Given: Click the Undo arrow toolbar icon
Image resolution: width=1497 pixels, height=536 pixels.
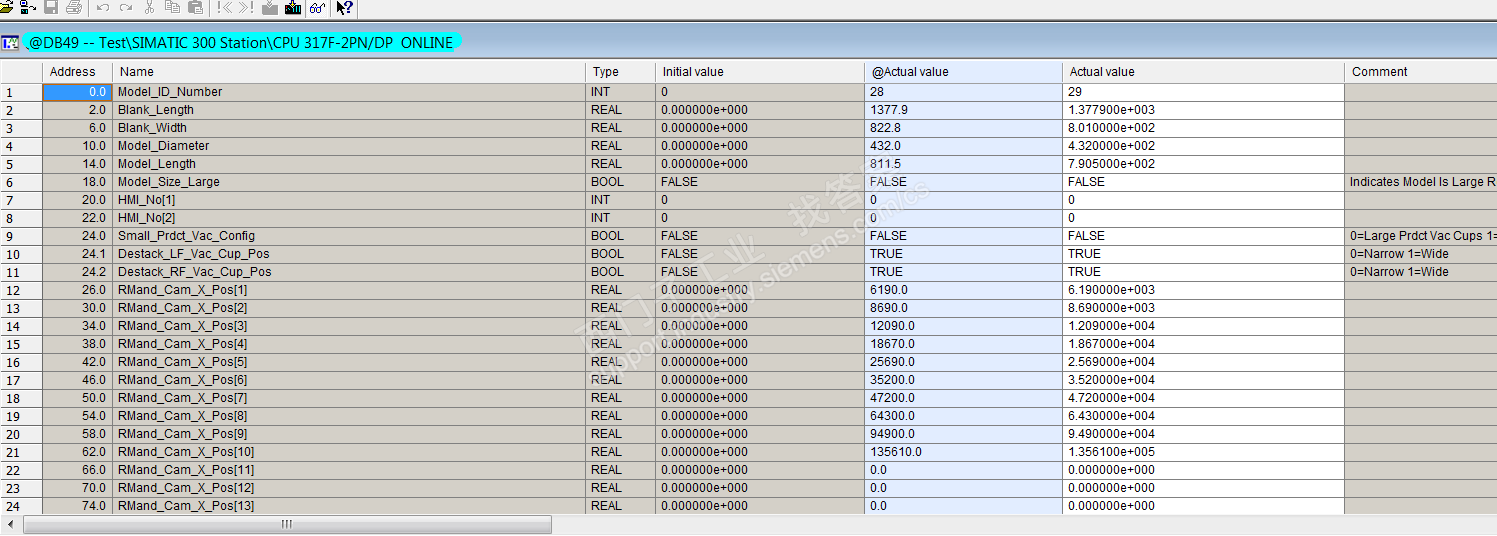Looking at the screenshot, I should pyautogui.click(x=103, y=7).
